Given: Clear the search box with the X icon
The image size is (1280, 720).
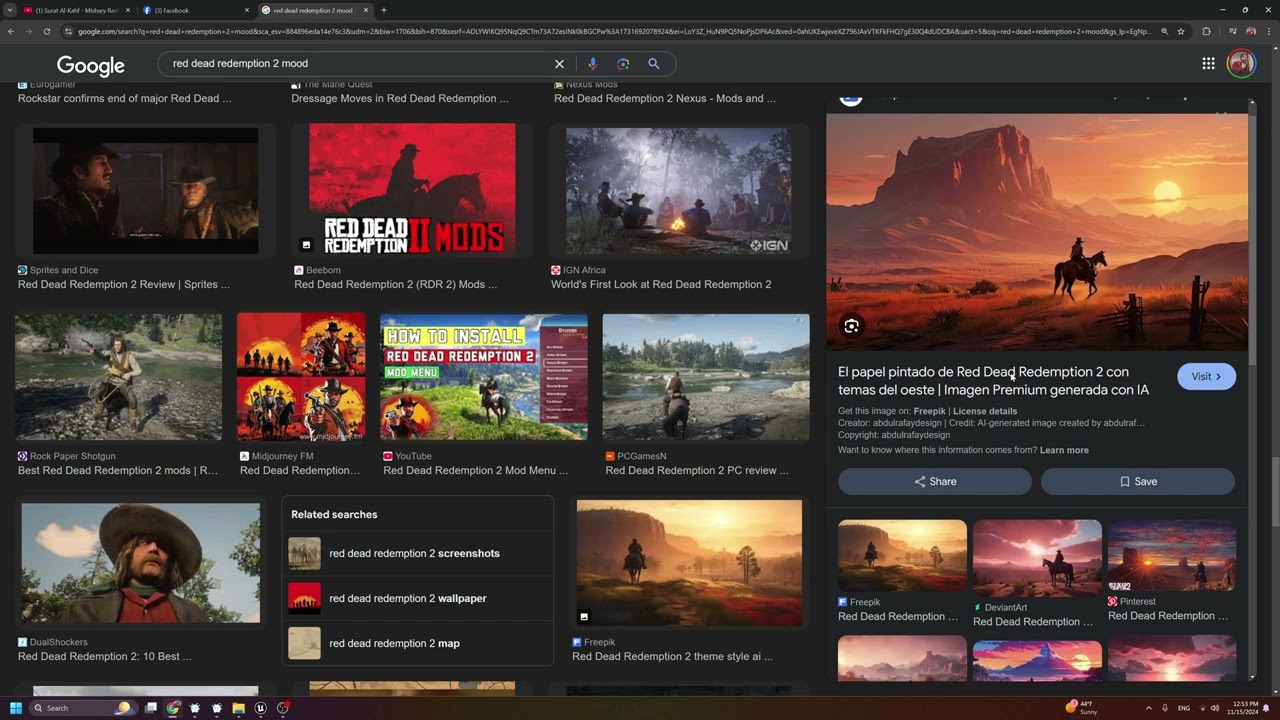Looking at the screenshot, I should pos(559,64).
